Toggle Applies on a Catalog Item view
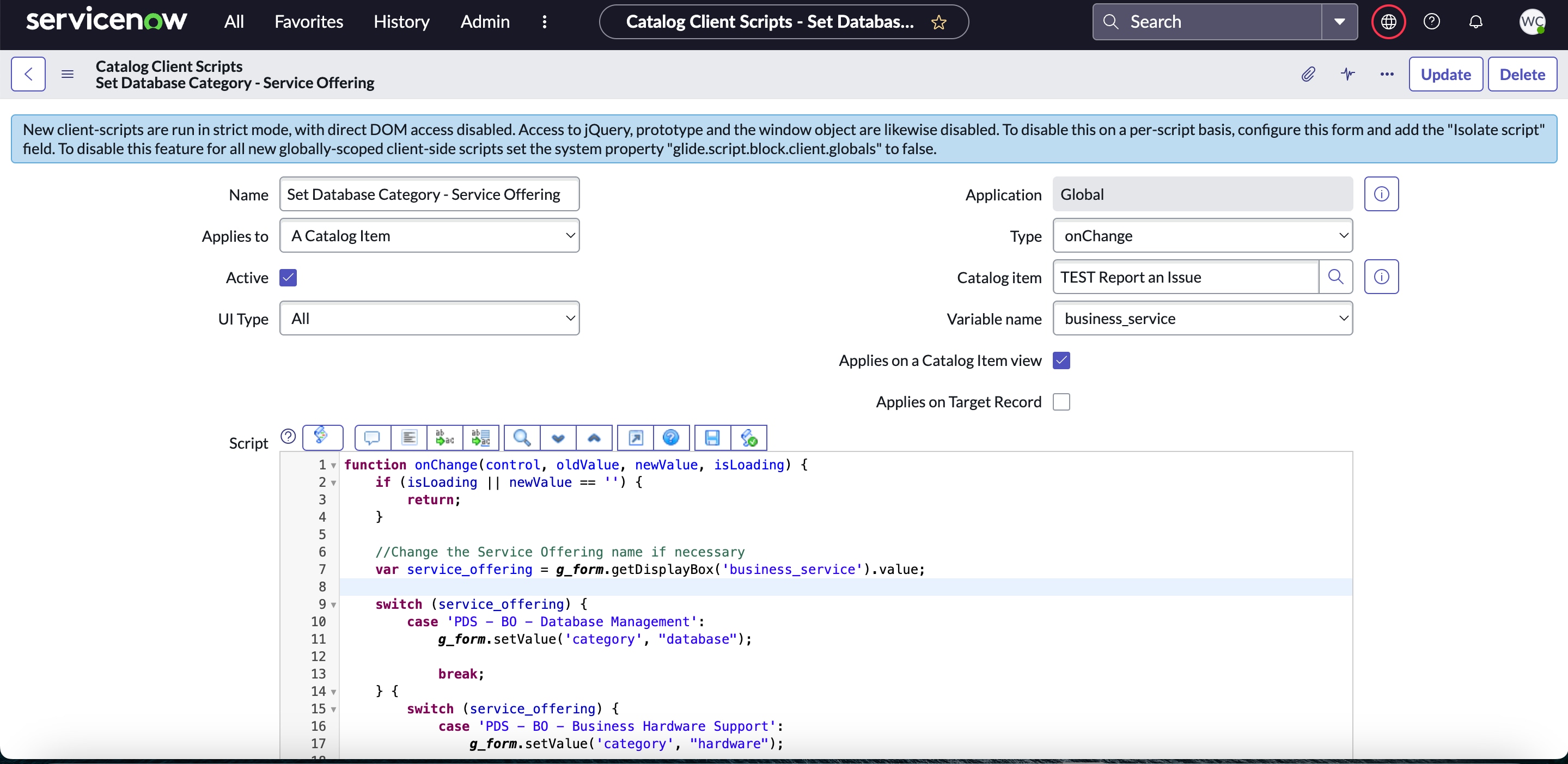Viewport: 1568px width, 764px height. tap(1061, 360)
